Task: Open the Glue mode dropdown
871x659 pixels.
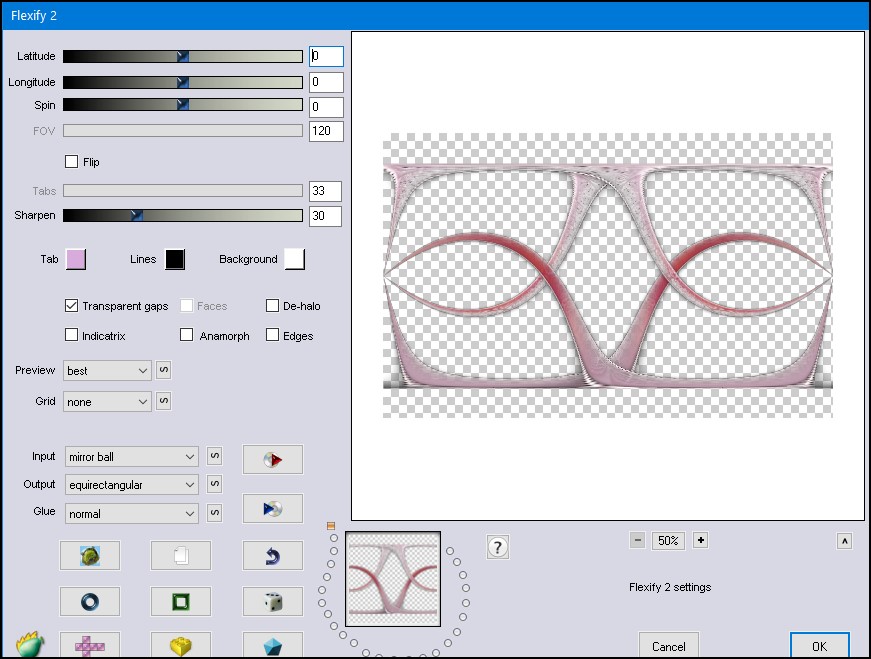Action: pos(132,513)
